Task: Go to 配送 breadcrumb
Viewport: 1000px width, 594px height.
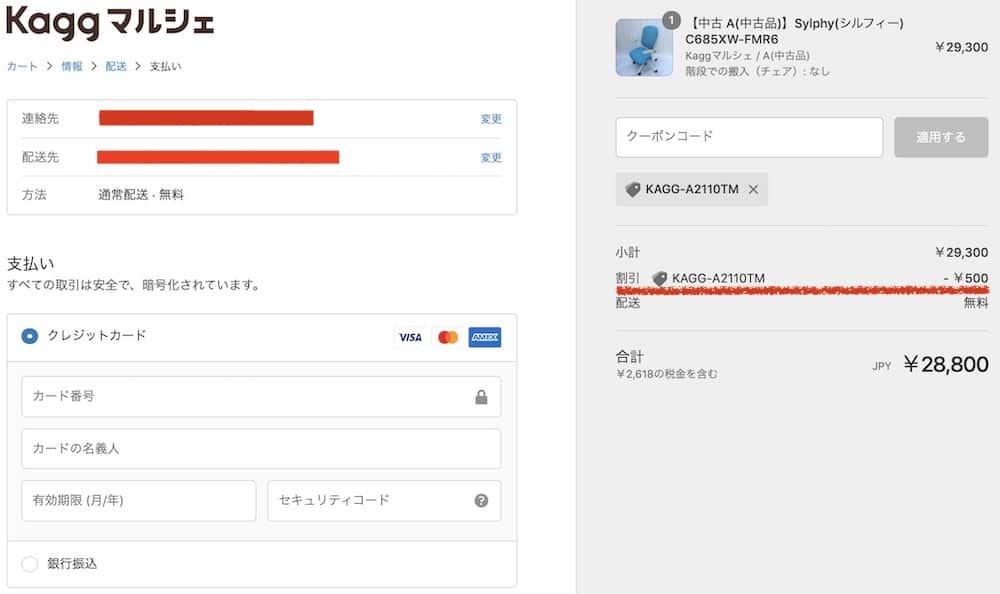Action: pyautogui.click(x=115, y=66)
